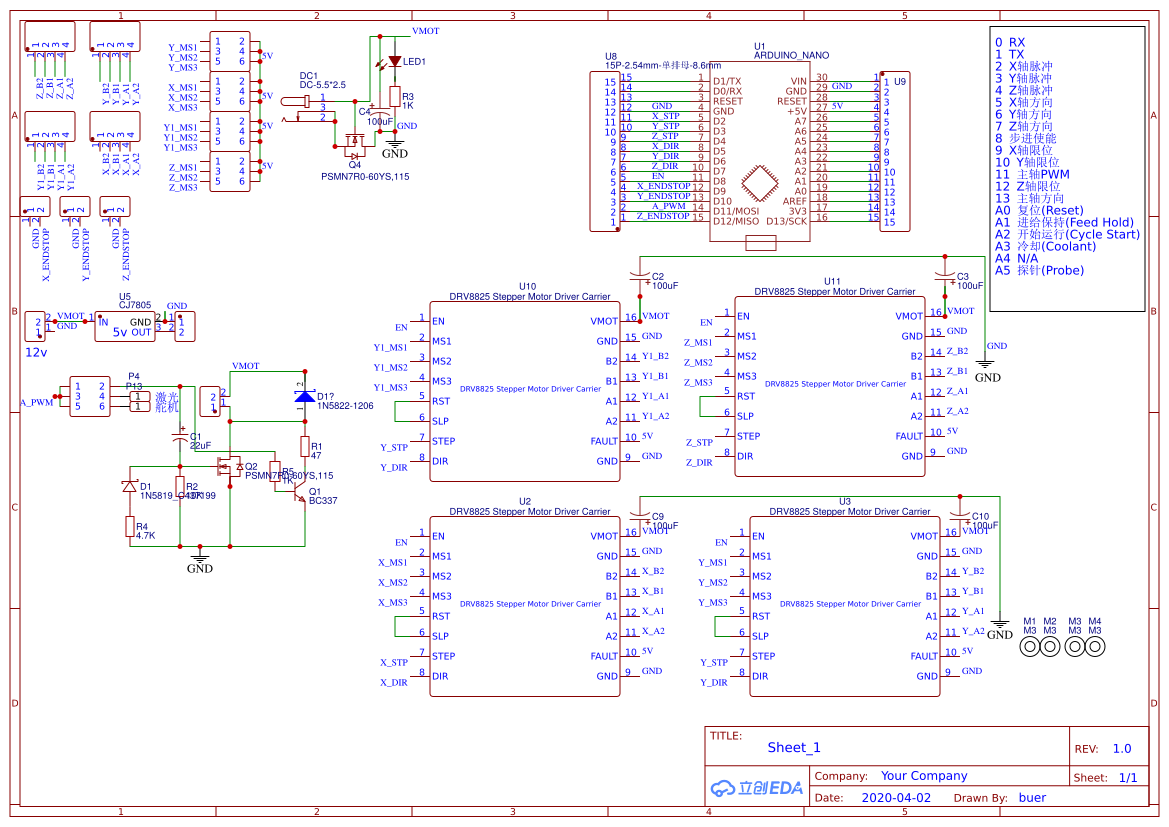Select the LED1 diode symbol
This screenshot has height=827, width=1169.
point(394,61)
